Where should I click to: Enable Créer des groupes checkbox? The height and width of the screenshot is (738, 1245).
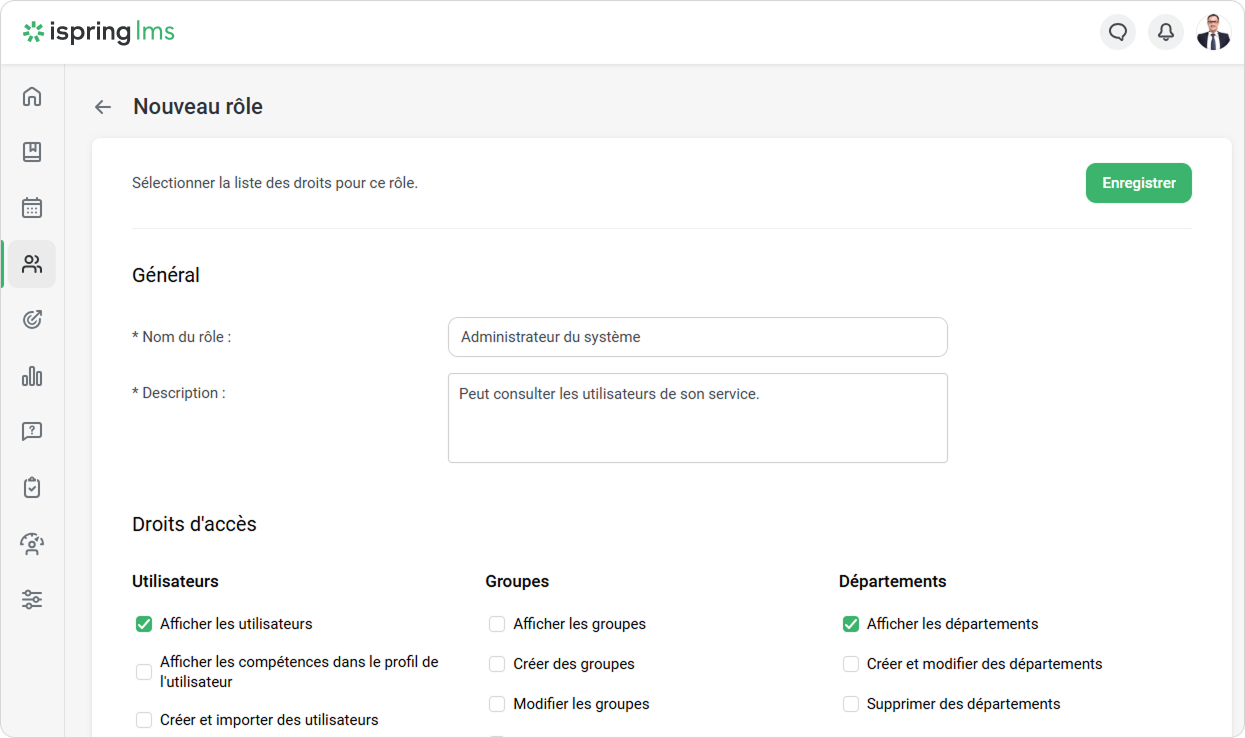(x=497, y=664)
